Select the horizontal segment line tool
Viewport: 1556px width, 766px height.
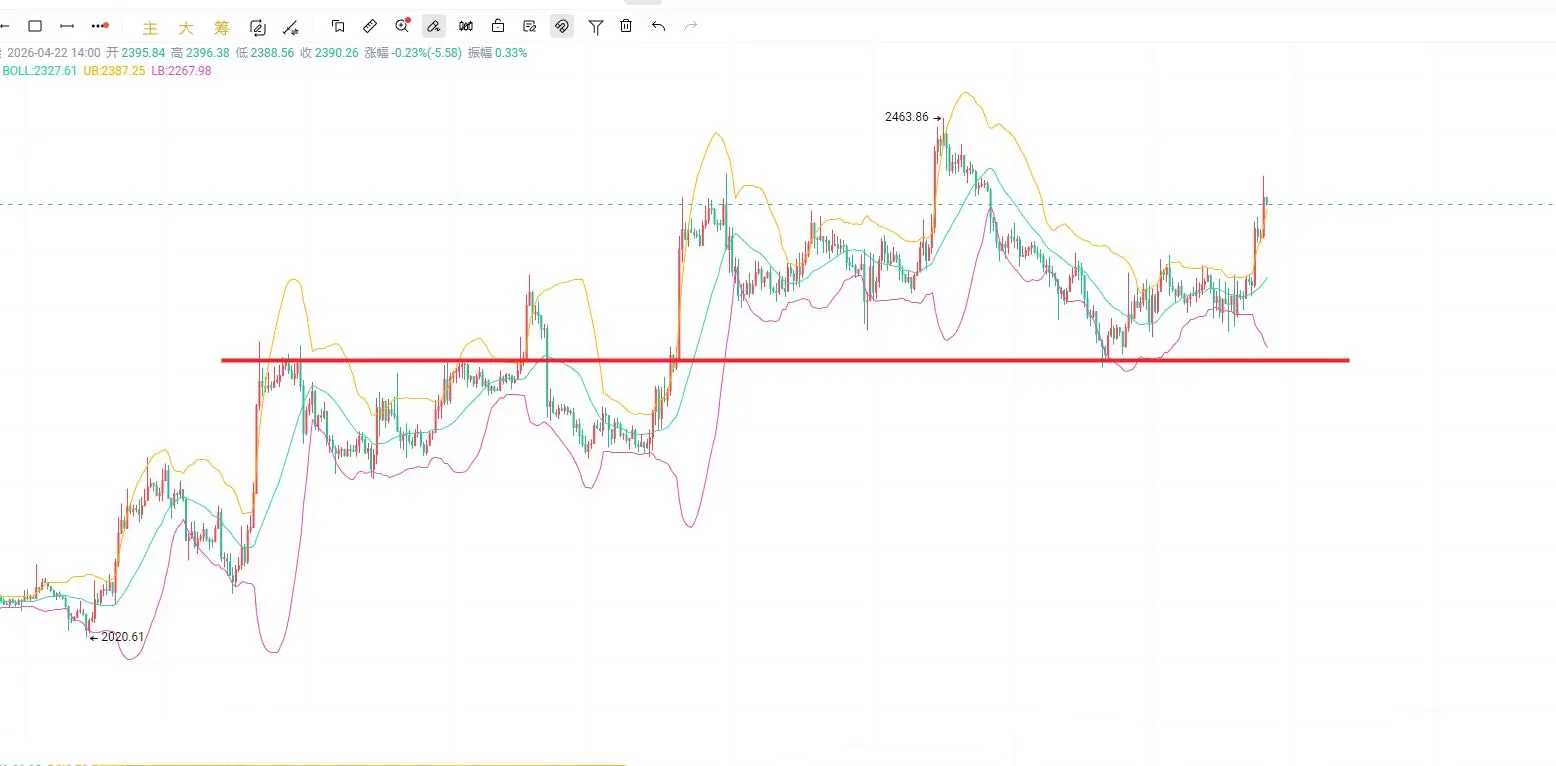click(x=67, y=26)
